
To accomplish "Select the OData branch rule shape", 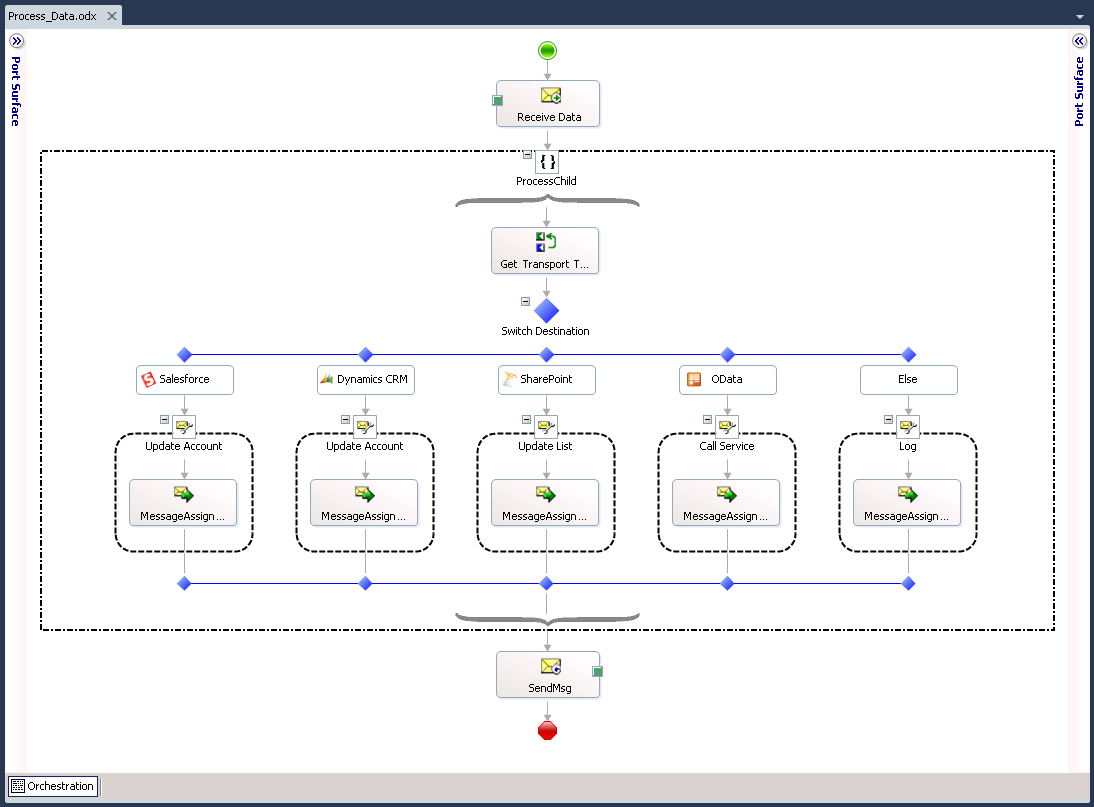I will pos(728,379).
